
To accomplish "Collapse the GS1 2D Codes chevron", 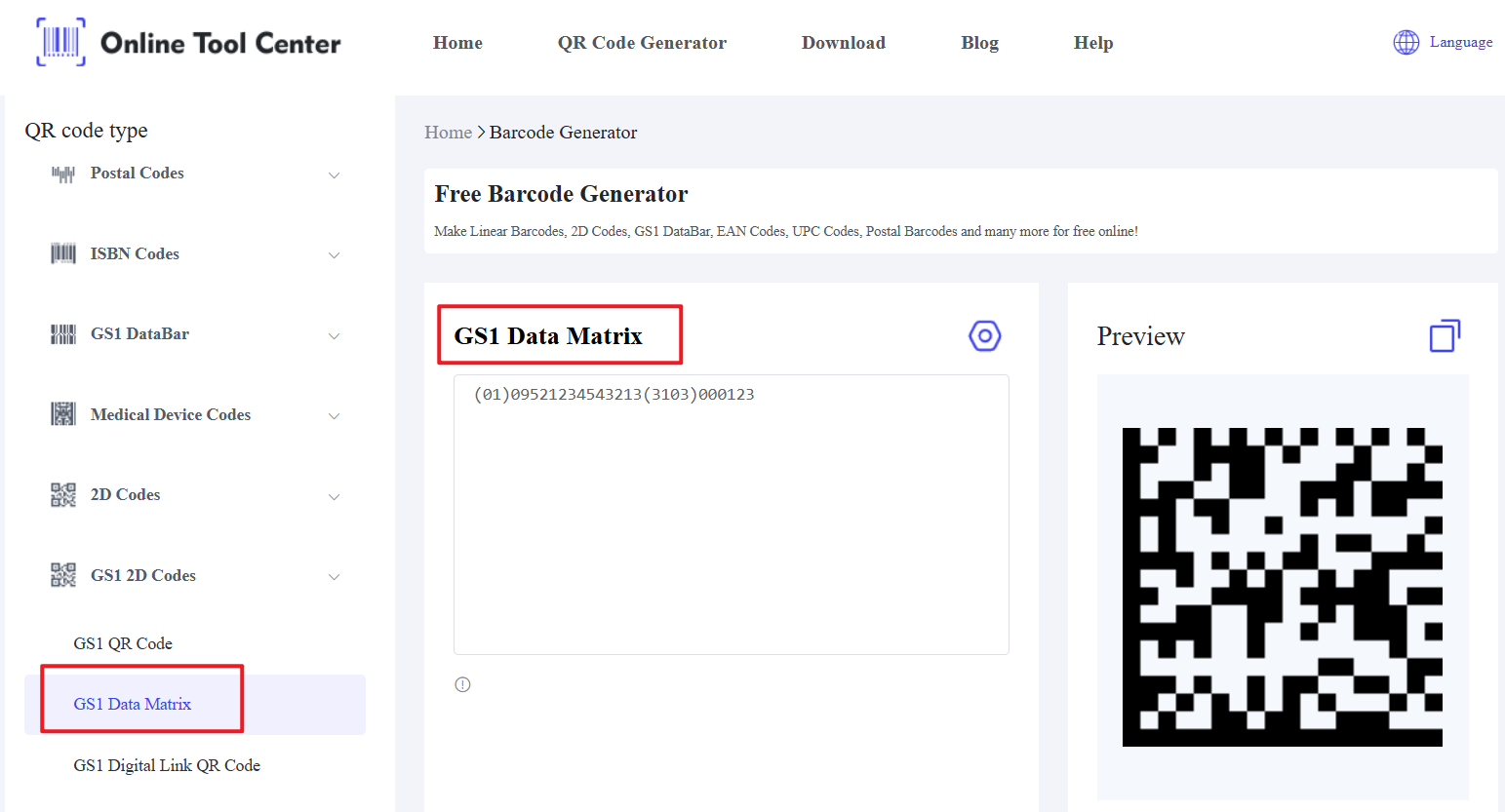I will point(335,577).
